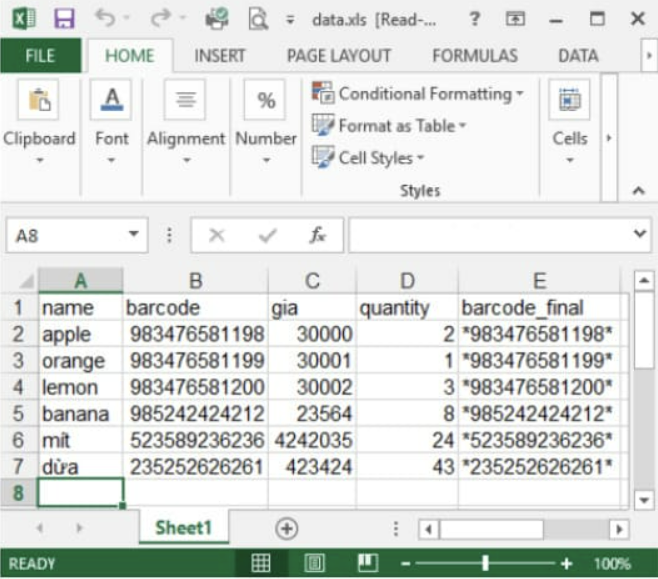Open the Undo history dropdown arrow
Viewport: 658px width, 579px height.
pyautogui.click(x=126, y=18)
